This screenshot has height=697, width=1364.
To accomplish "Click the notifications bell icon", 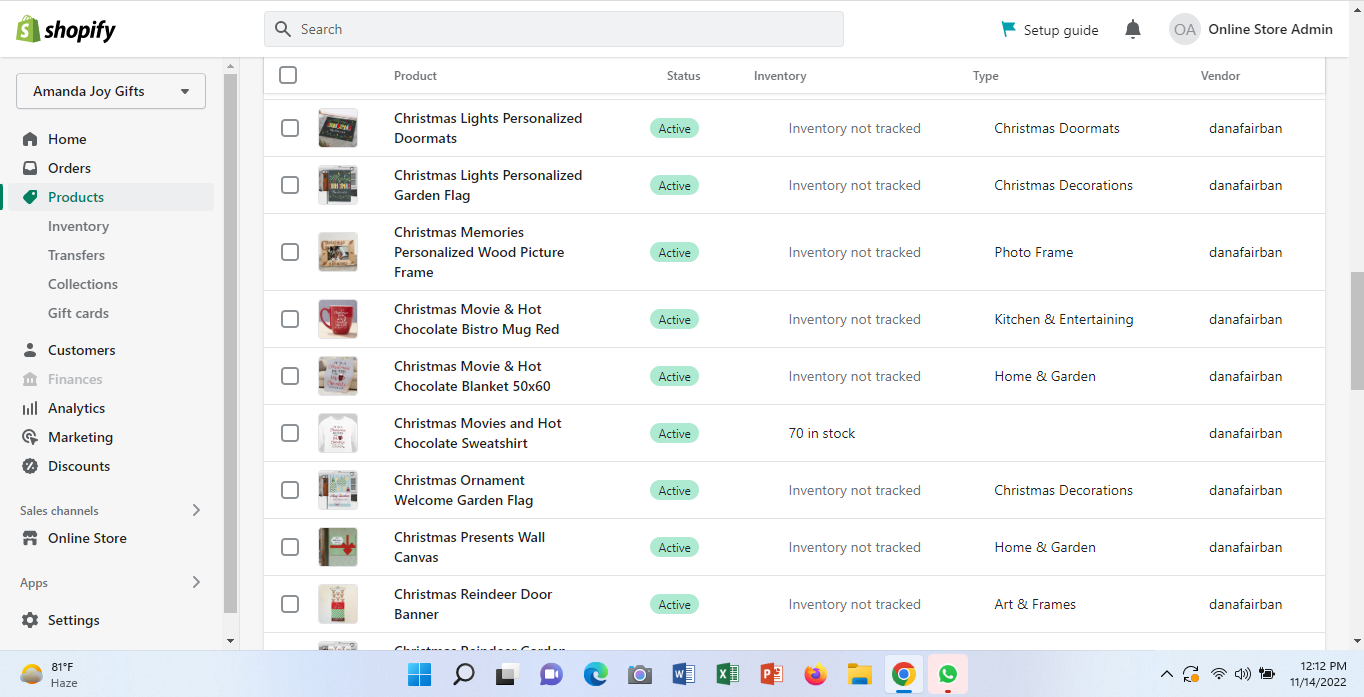I will pos(1132,30).
